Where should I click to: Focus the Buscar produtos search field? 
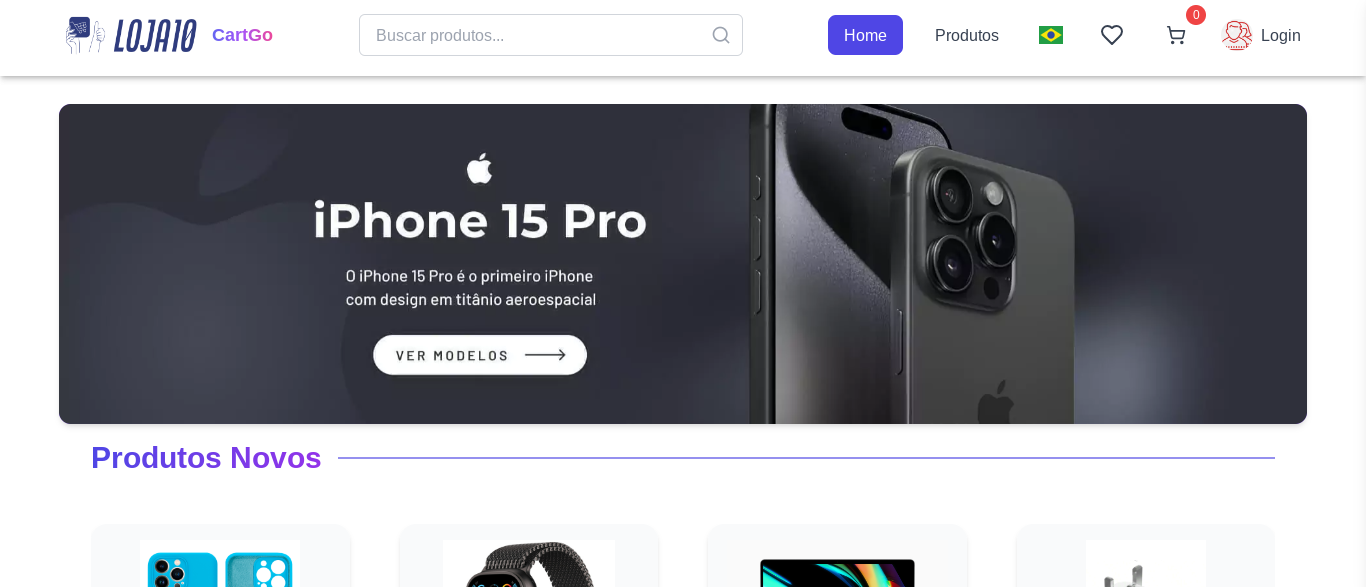tap(535, 35)
